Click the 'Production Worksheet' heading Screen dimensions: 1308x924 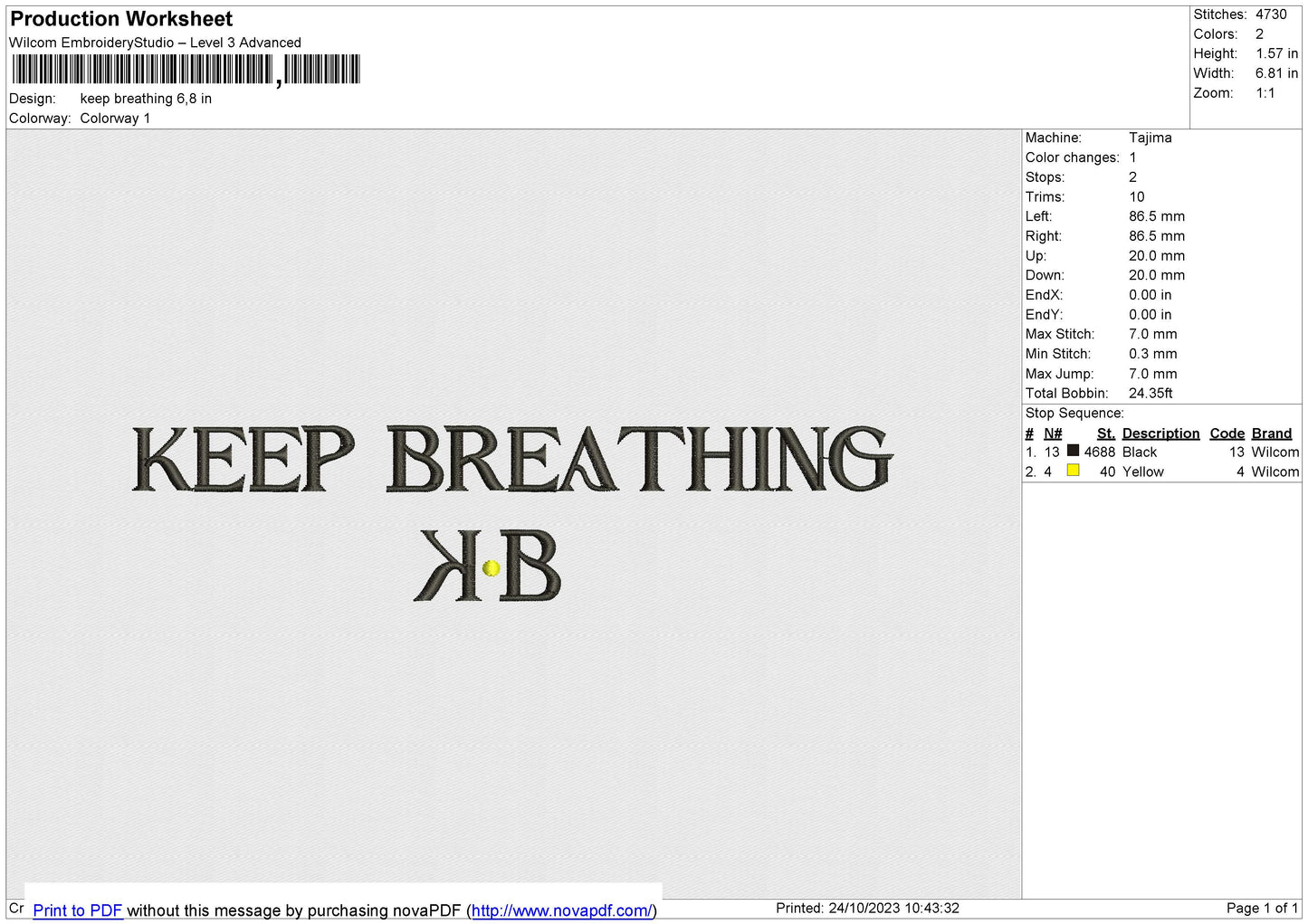(121, 19)
